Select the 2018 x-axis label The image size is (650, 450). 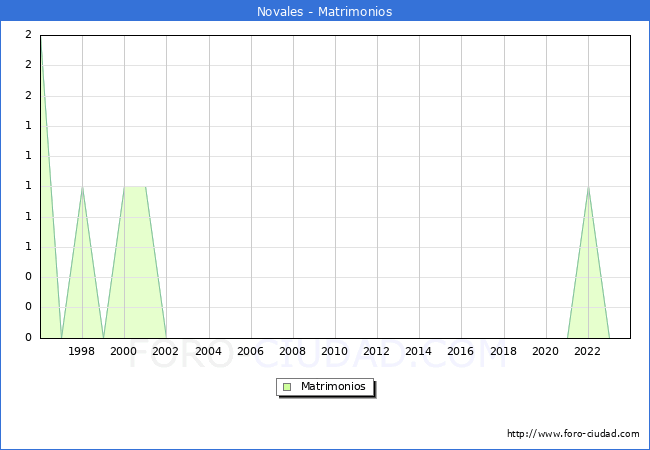(x=503, y=351)
